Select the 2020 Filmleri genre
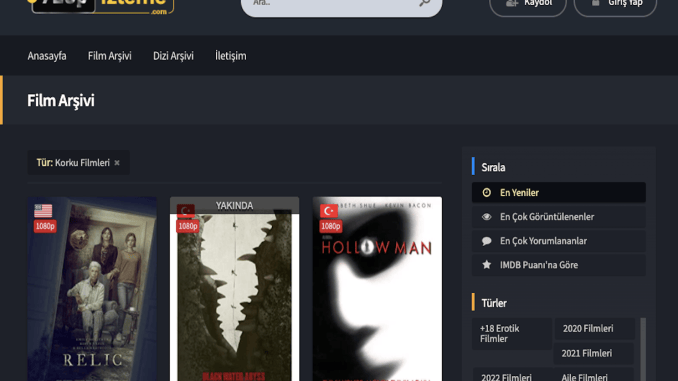 click(x=595, y=329)
